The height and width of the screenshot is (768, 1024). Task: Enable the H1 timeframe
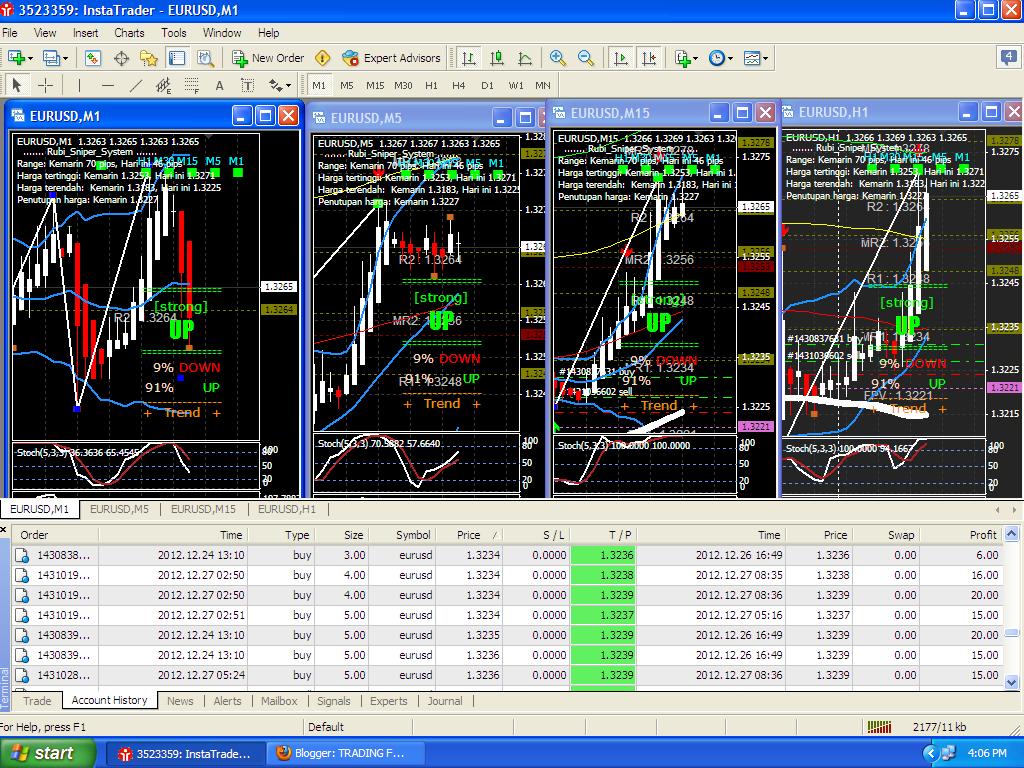pos(431,85)
